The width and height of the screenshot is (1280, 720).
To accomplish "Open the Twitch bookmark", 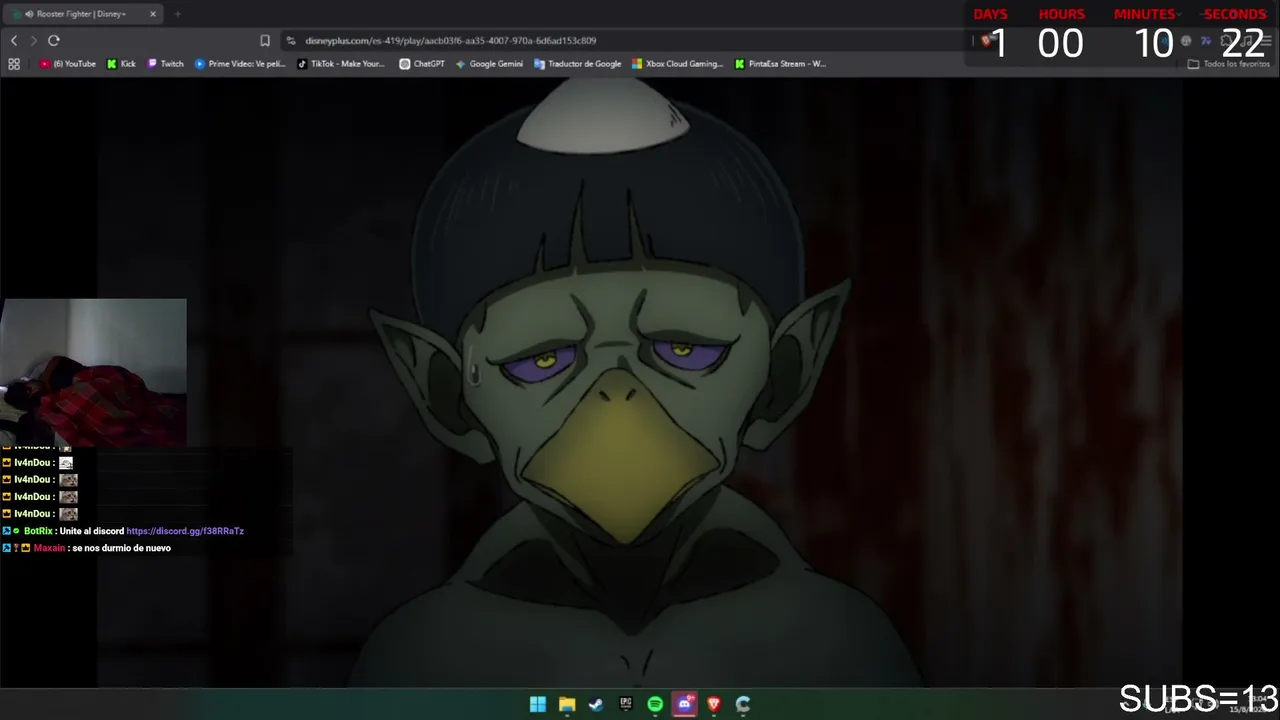I will [165, 64].
